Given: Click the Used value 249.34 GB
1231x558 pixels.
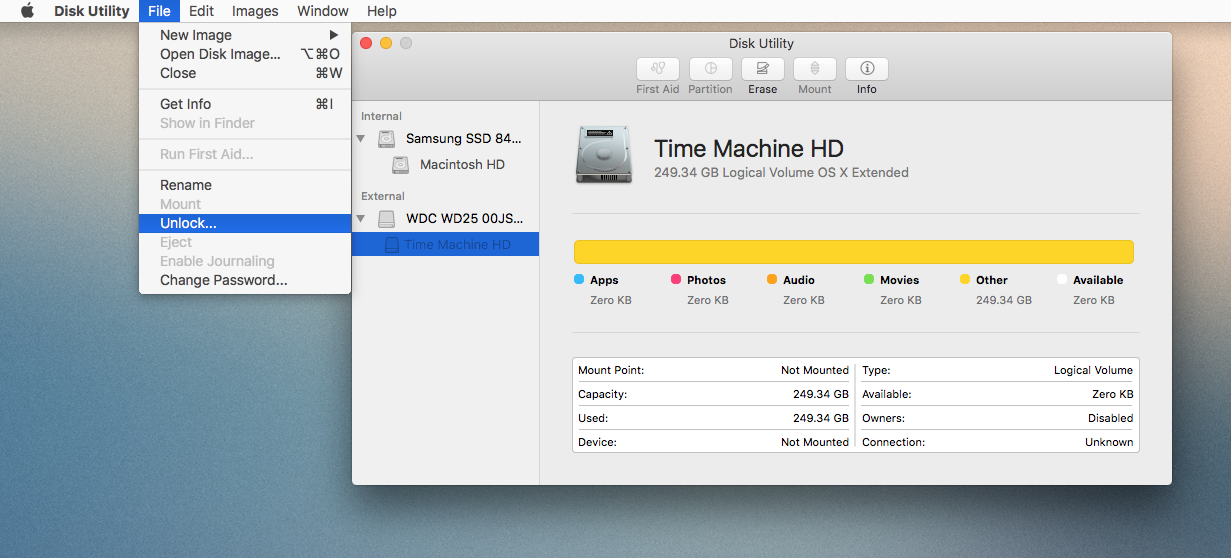Looking at the screenshot, I should tap(820, 418).
